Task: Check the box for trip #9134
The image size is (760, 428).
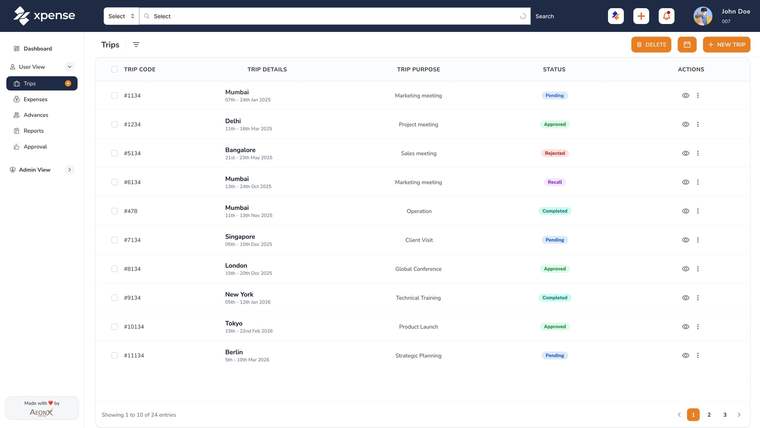Action: click(114, 298)
